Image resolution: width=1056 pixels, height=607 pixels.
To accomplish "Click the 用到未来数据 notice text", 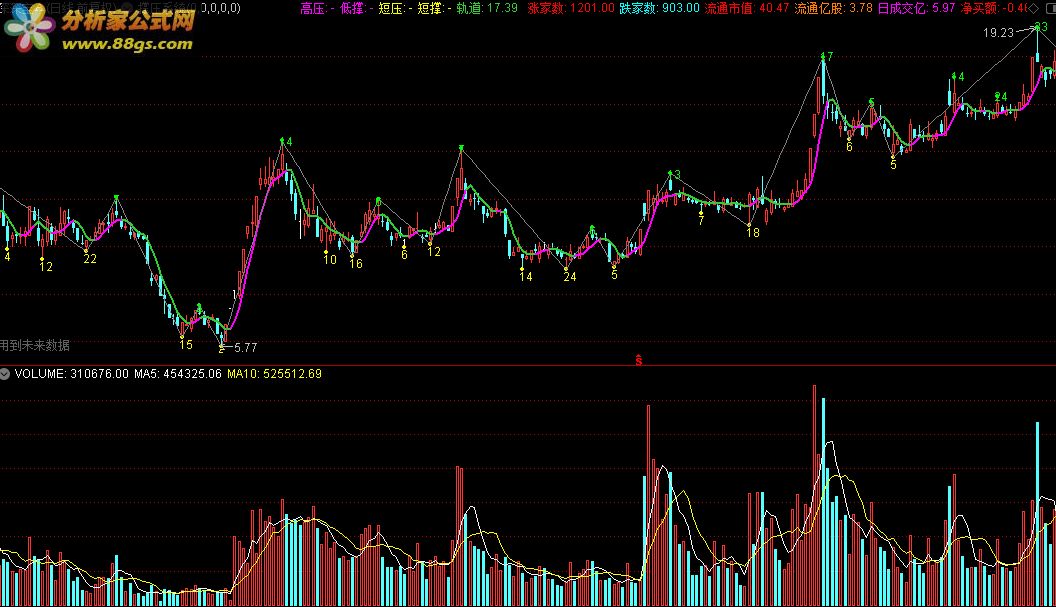I will pos(34,346).
